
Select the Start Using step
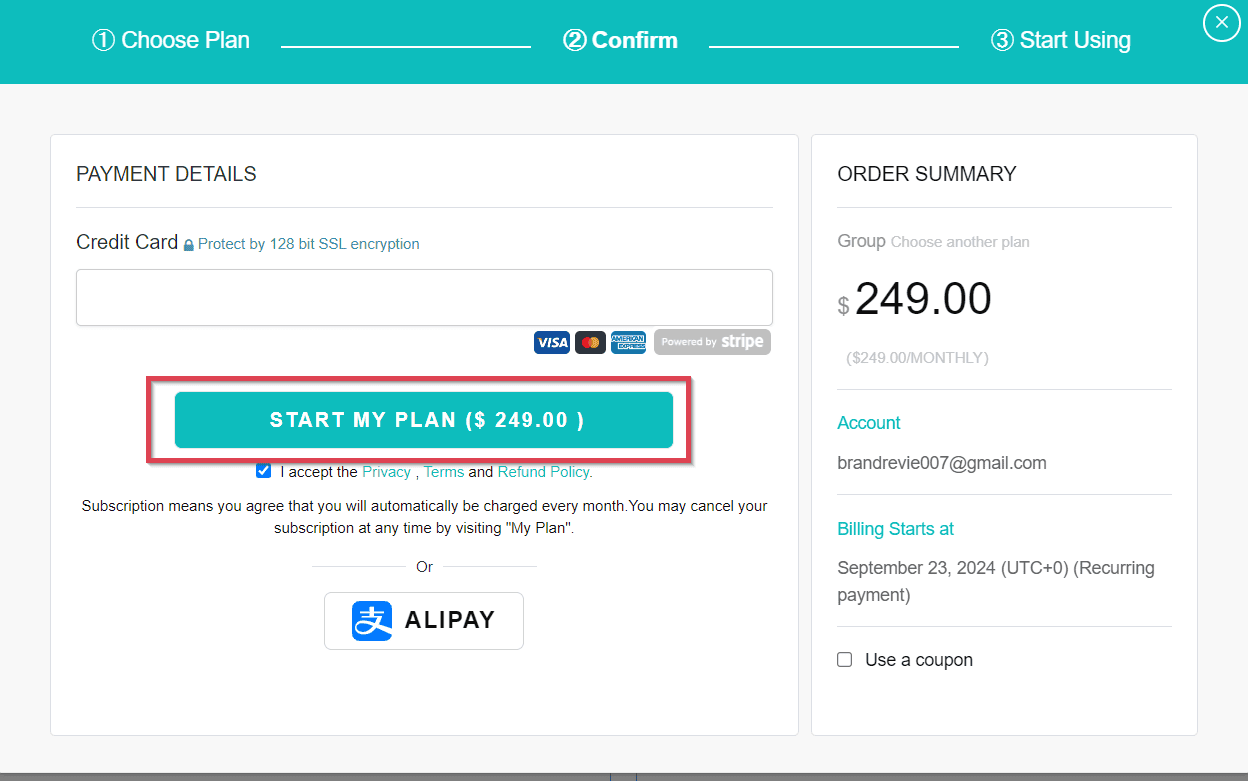(1060, 40)
